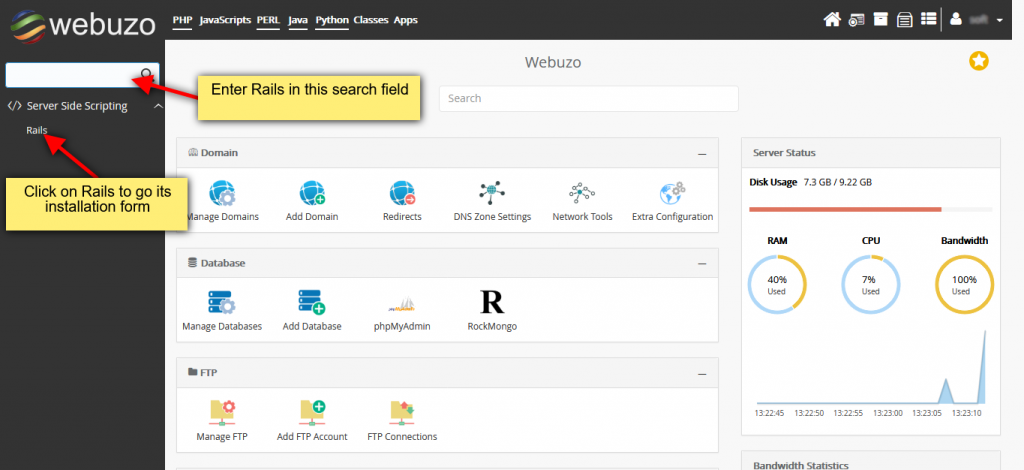Image resolution: width=1024 pixels, height=470 pixels.
Task: Open the Apps menu item
Action: 405,20
